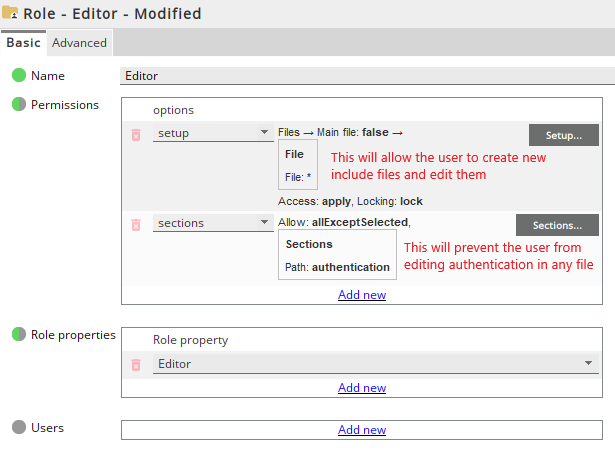The height and width of the screenshot is (466, 615).
Task: Click the 'Access: apply, Locking: lock' text
Action: (350, 201)
